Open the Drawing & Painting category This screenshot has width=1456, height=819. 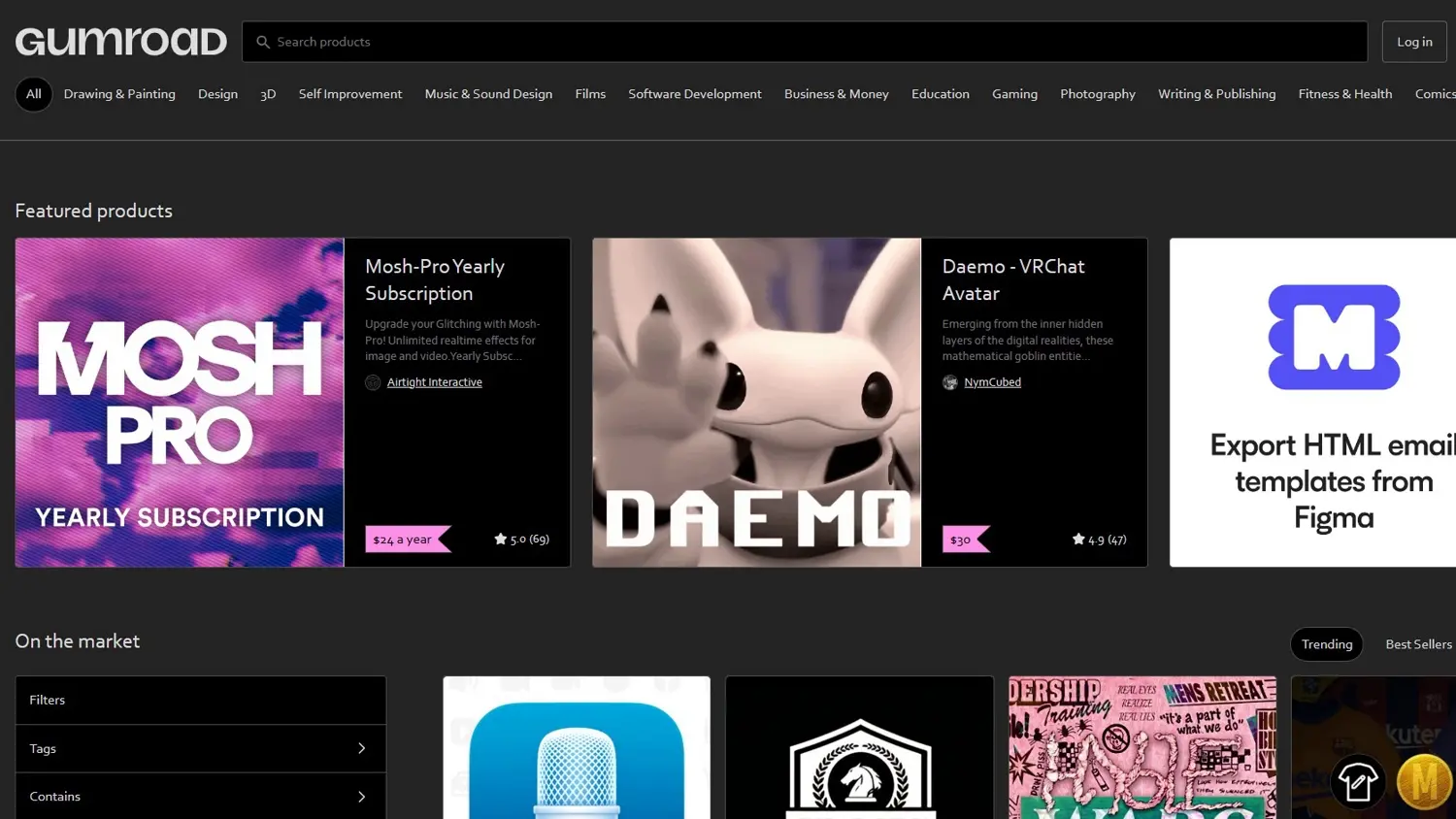119,94
